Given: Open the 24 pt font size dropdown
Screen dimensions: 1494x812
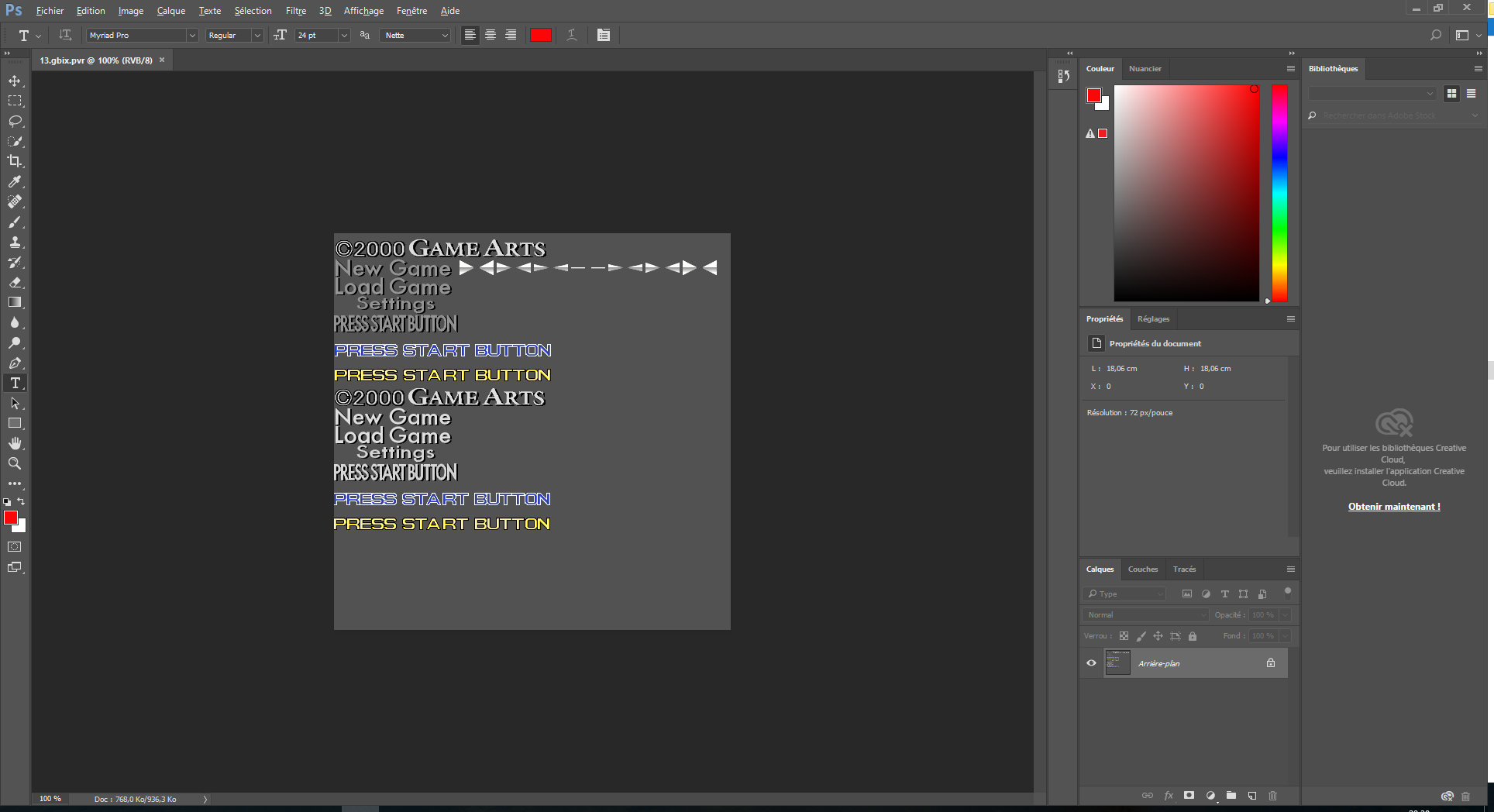Looking at the screenshot, I should (344, 35).
